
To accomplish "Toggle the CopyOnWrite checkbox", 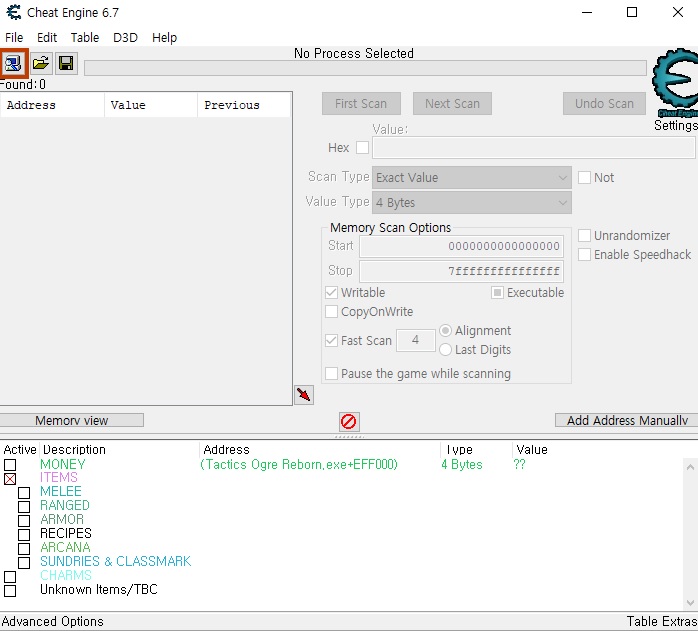I will [331, 312].
